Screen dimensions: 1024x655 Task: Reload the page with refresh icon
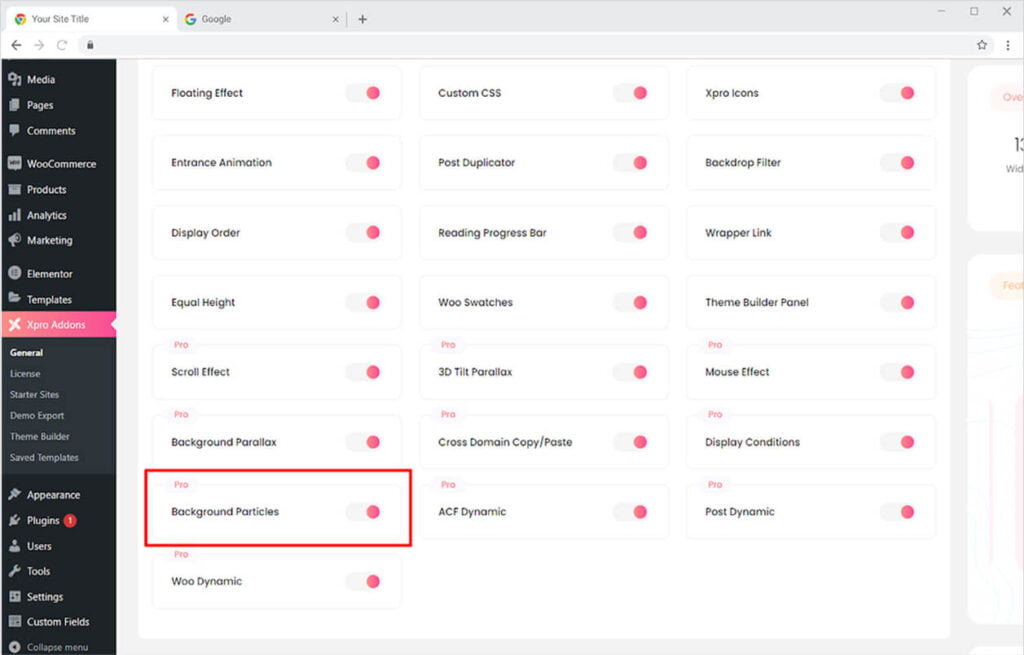(62, 45)
